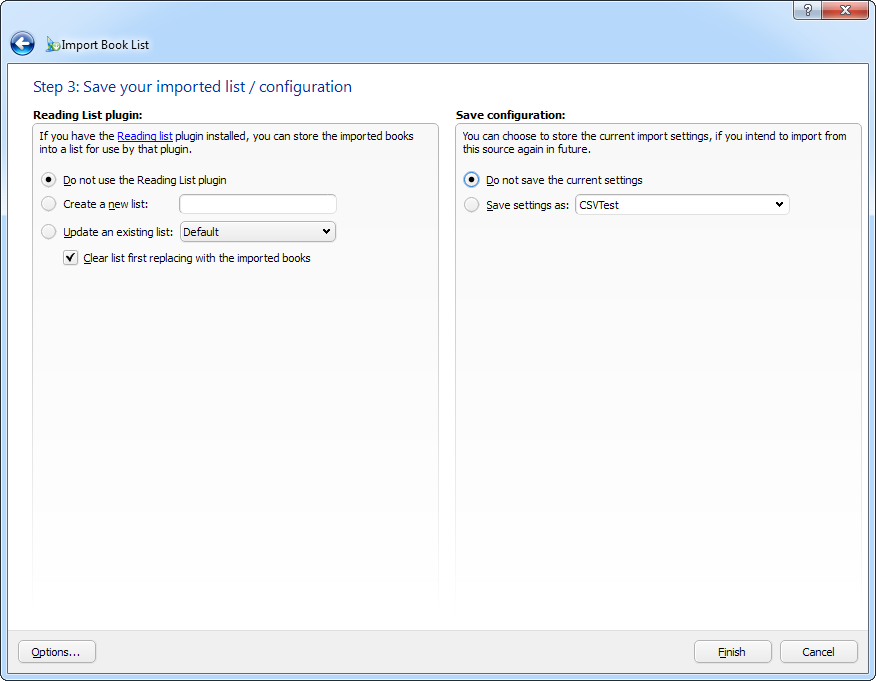Click the 'Reading List plugin:' group heading
This screenshot has height=681, width=876.
click(87, 115)
